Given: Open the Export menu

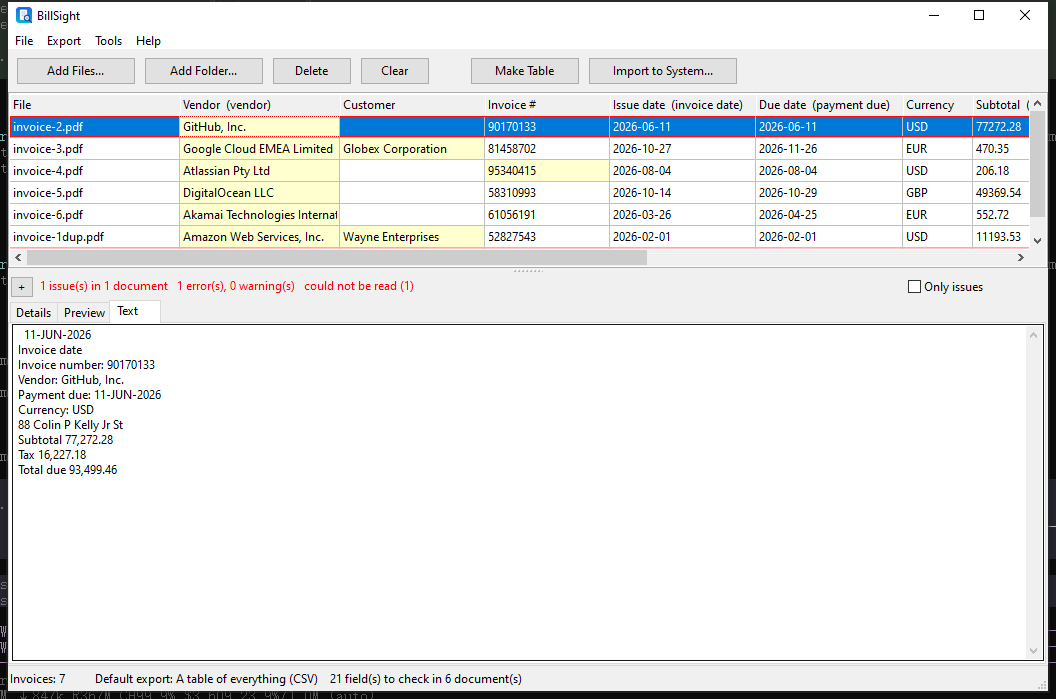Looking at the screenshot, I should (x=64, y=41).
